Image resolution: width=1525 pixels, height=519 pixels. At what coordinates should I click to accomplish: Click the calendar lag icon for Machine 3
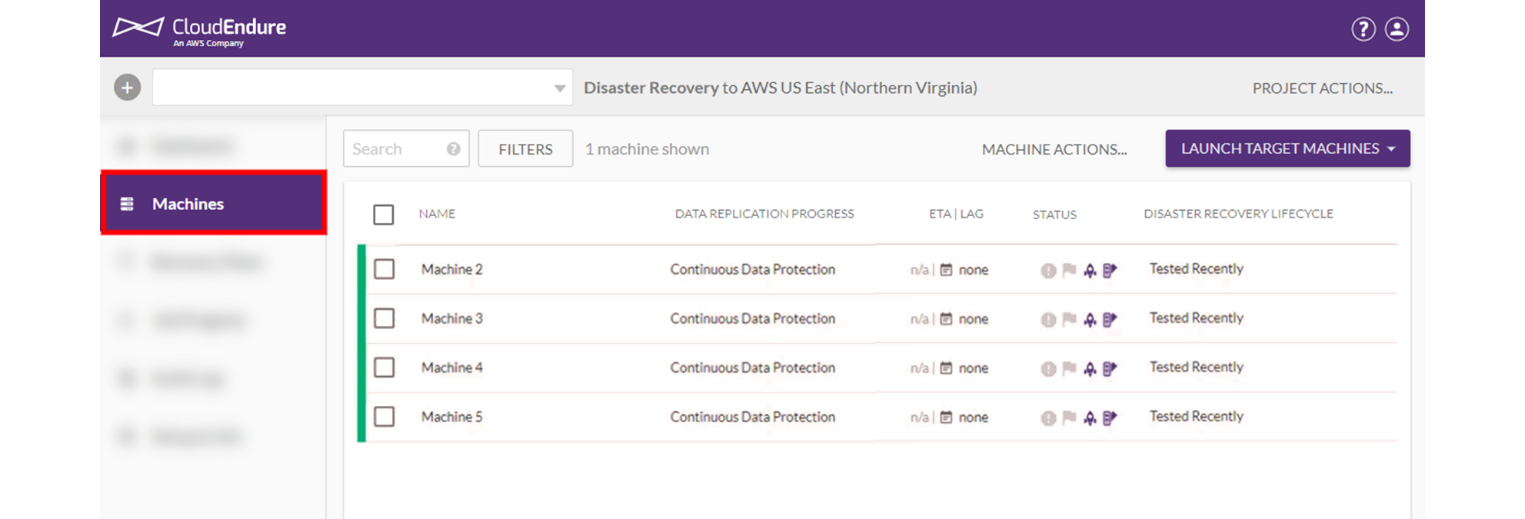point(946,319)
